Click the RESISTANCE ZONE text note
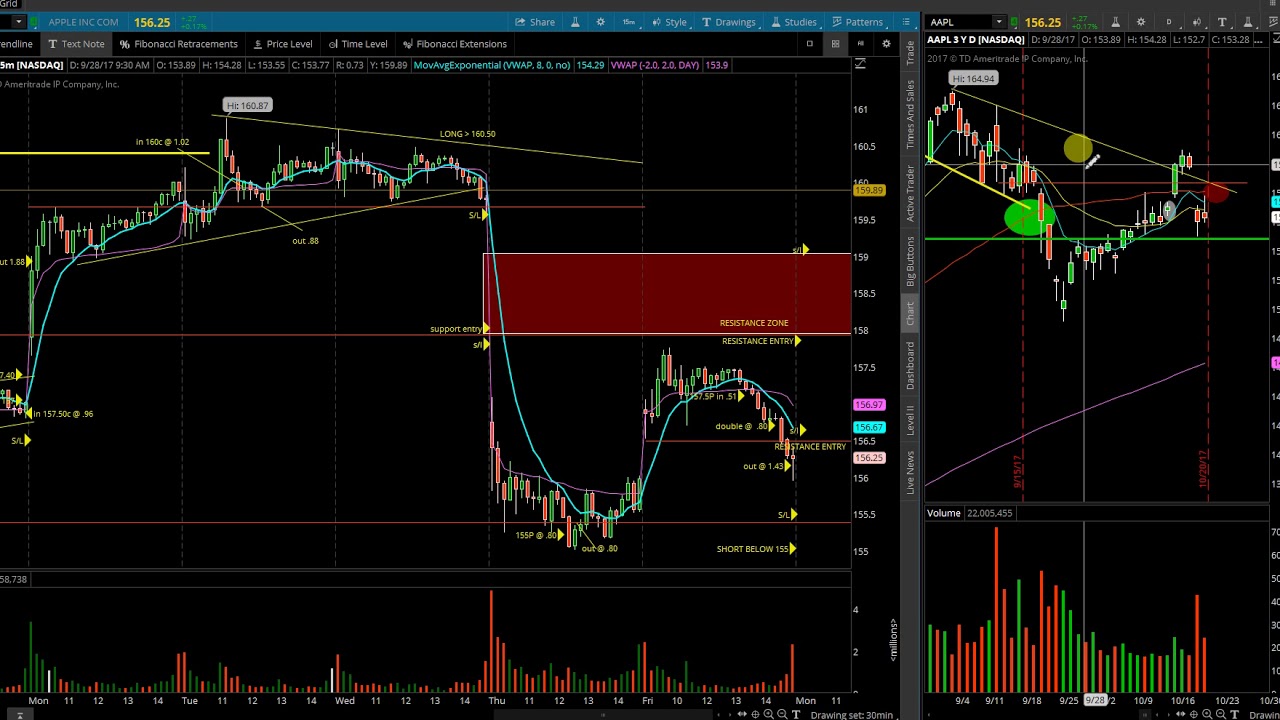This screenshot has height=720, width=1280. click(754, 323)
